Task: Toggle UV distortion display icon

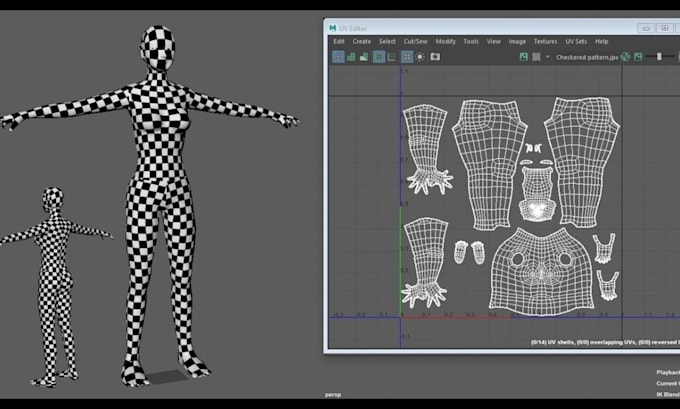Action: tap(364, 57)
